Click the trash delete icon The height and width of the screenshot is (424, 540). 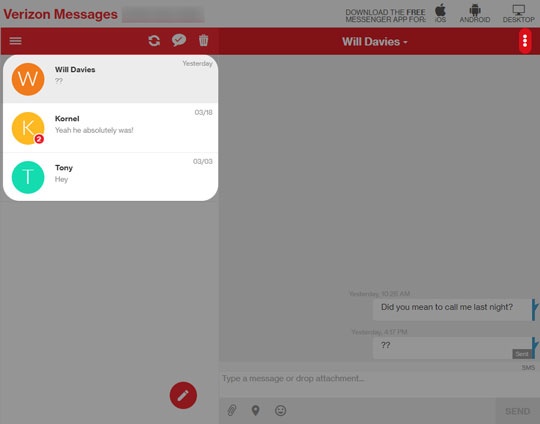[x=204, y=40]
